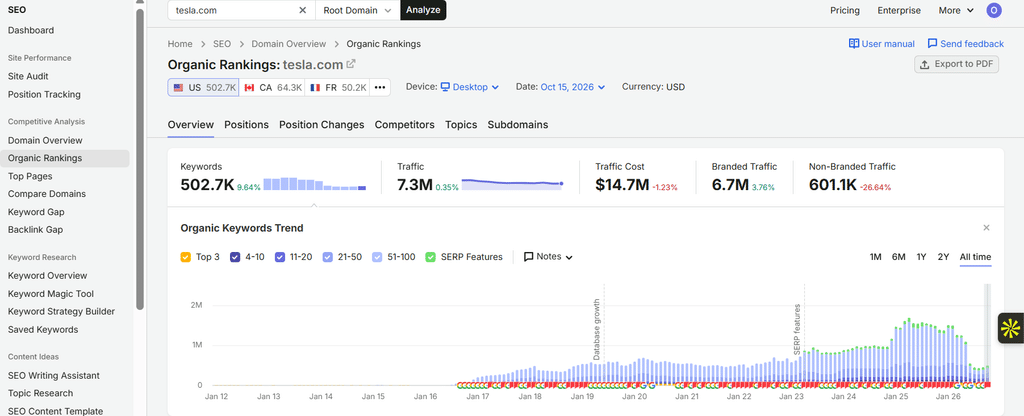This screenshot has height=416, width=1024.
Task: Toggle the 21-50 positions checkbox
Action: tap(328, 257)
